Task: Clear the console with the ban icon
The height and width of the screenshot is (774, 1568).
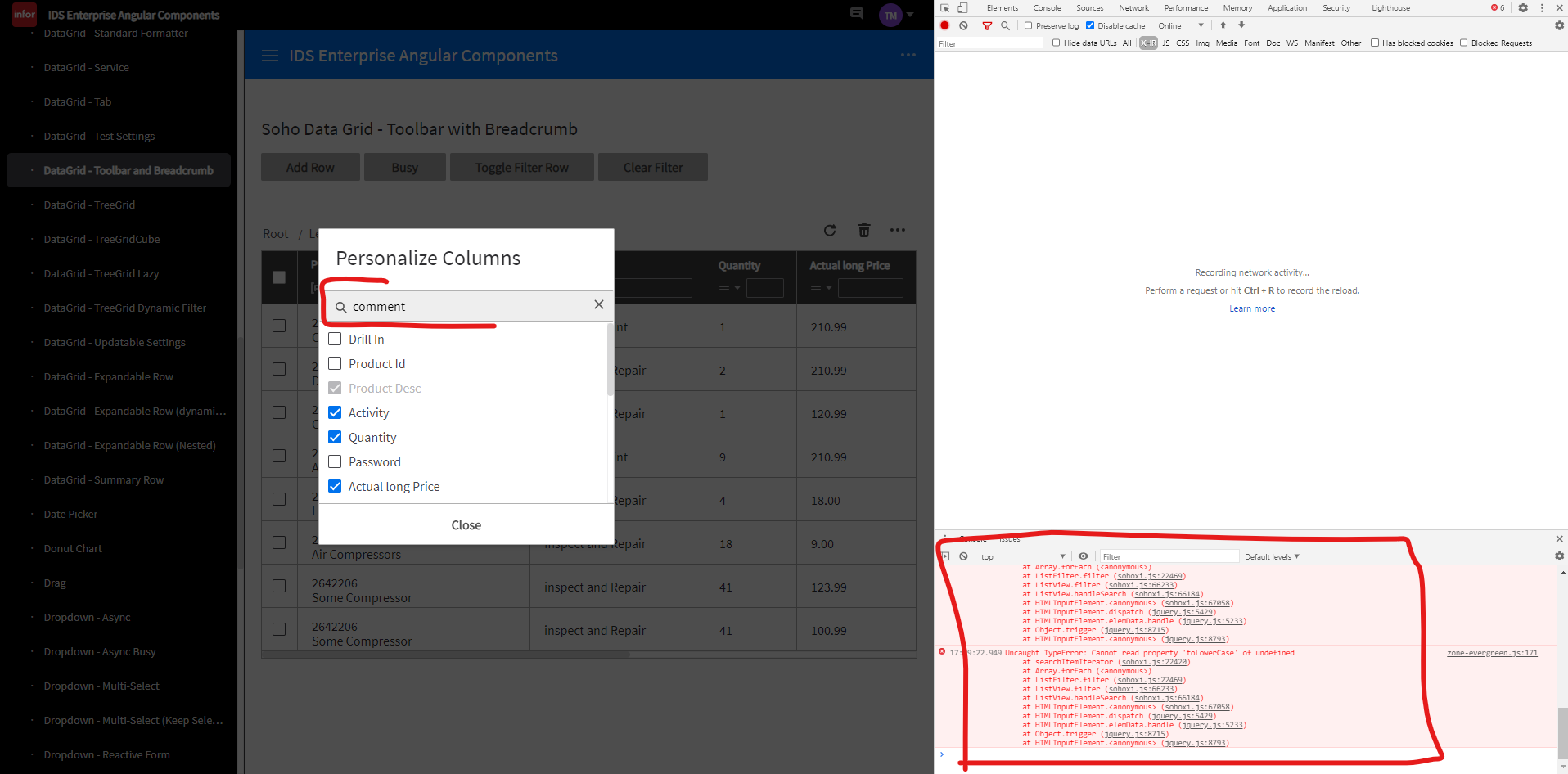Action: tap(964, 556)
